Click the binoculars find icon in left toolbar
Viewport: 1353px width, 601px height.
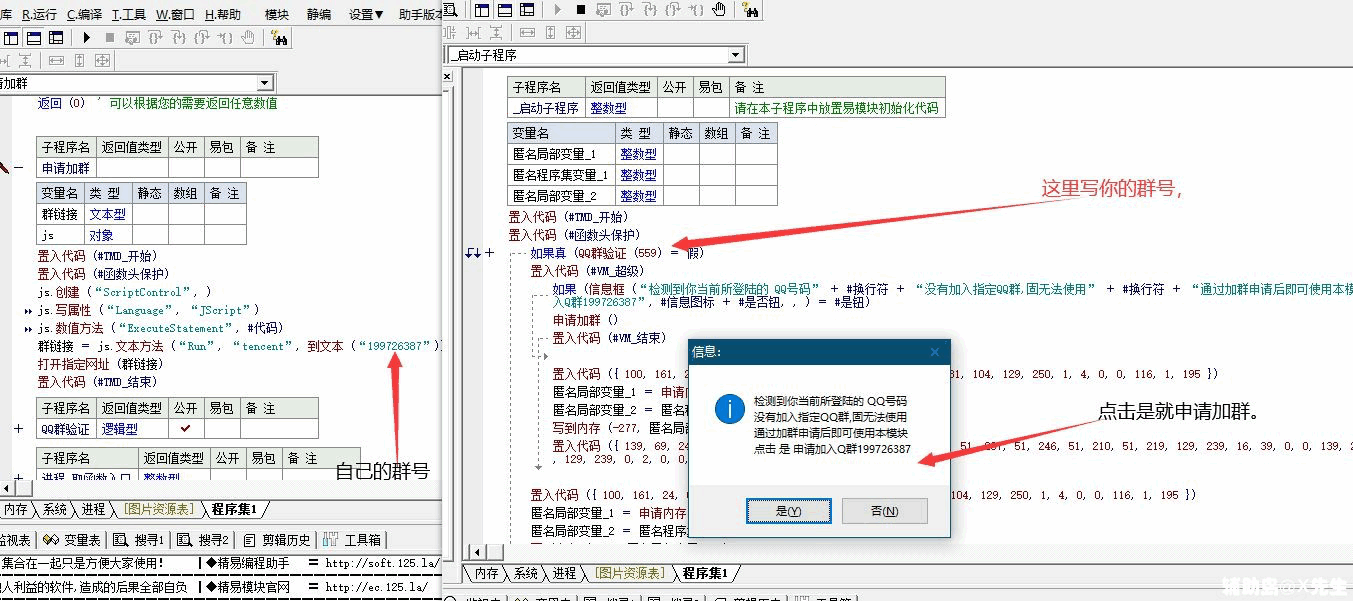coord(279,38)
